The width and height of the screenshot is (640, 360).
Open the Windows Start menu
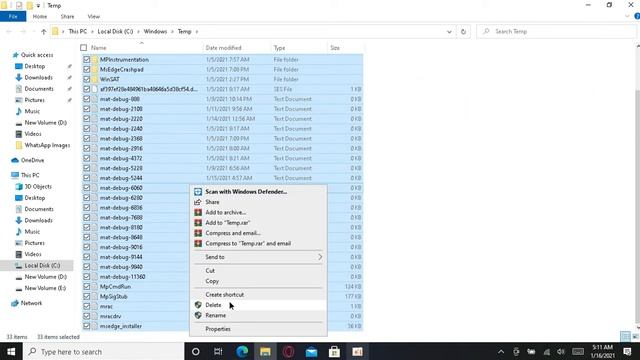pyautogui.click(x=11, y=351)
